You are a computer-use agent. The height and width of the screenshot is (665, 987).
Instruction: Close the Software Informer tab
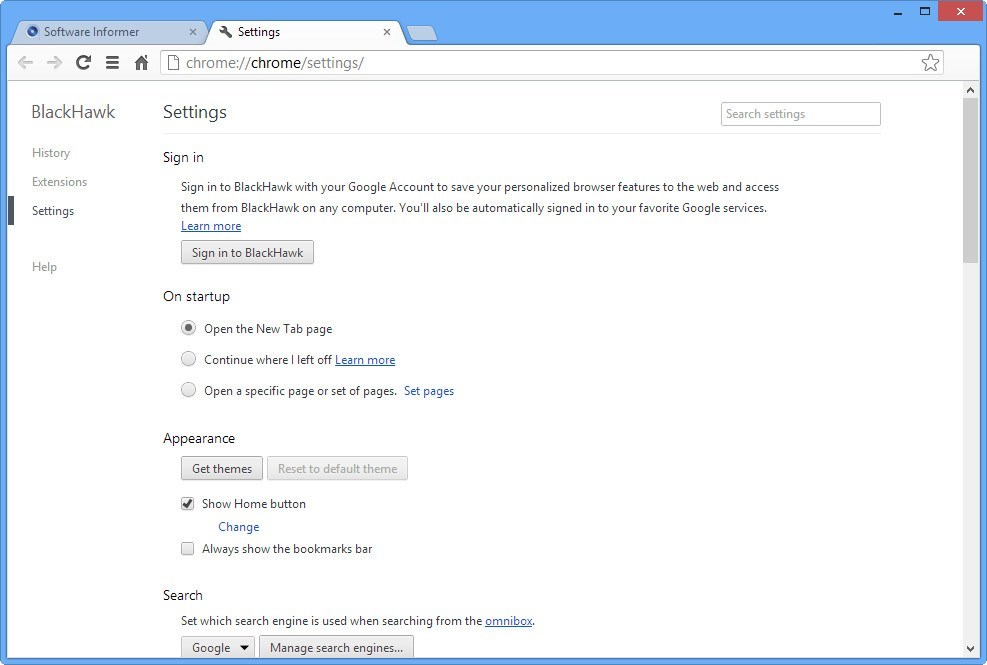click(193, 31)
